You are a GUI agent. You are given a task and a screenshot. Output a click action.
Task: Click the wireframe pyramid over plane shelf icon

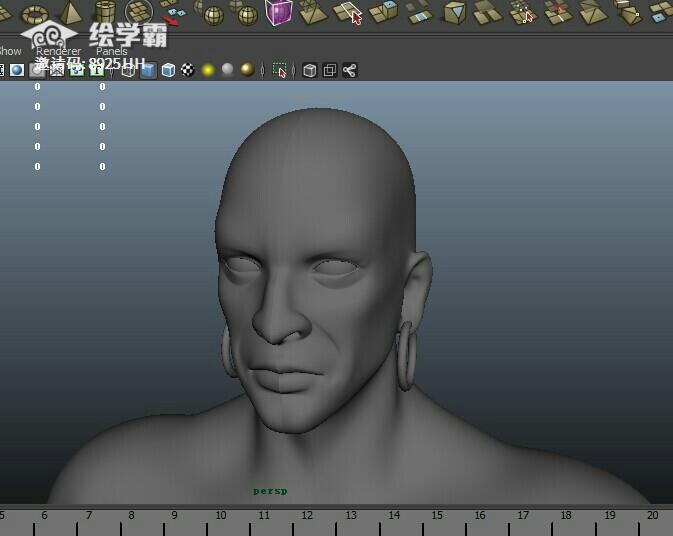tap(313, 12)
